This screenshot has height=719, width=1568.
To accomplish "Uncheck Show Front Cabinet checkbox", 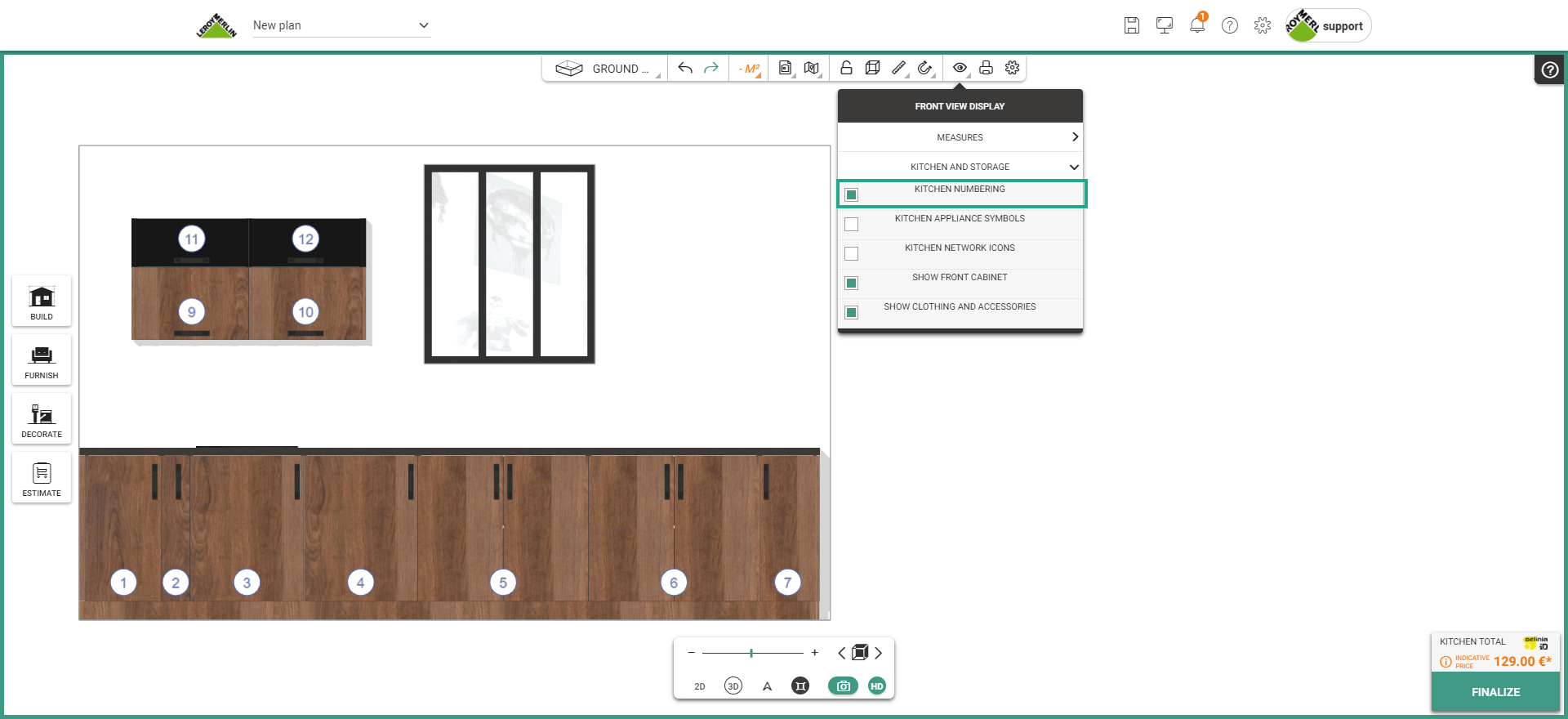I will [851, 283].
